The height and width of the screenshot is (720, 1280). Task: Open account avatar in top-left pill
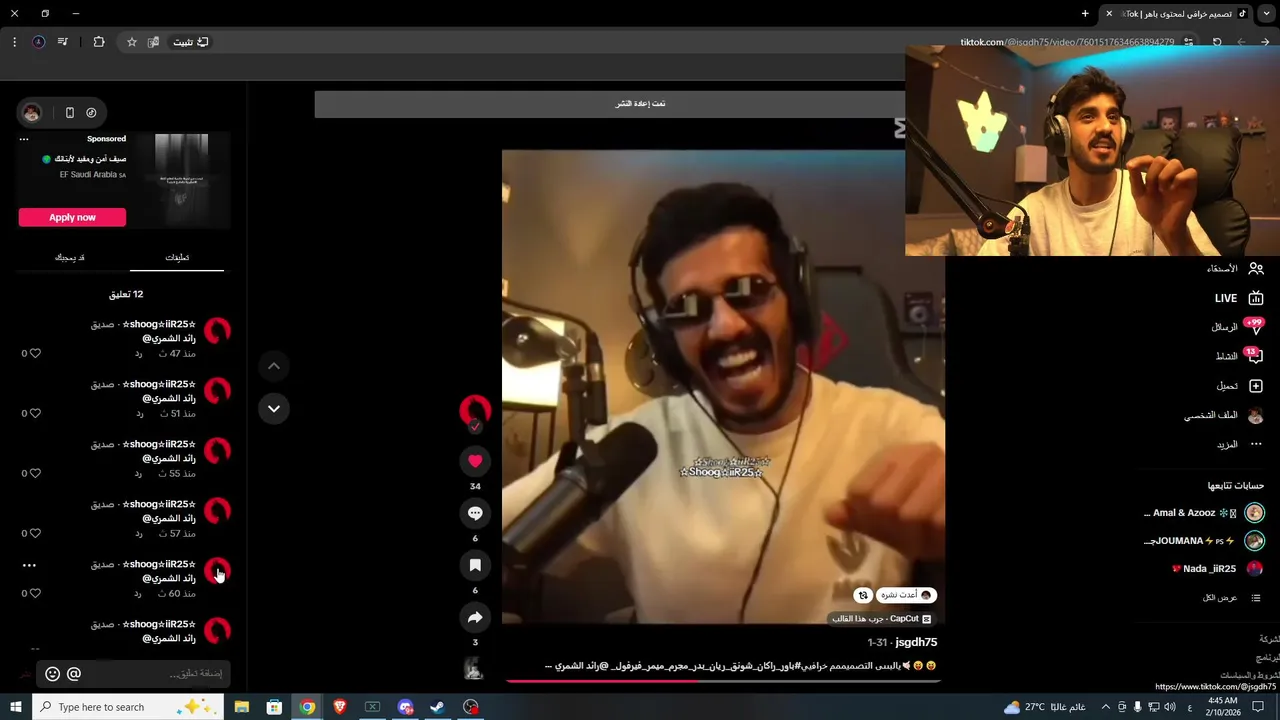pos(32,113)
